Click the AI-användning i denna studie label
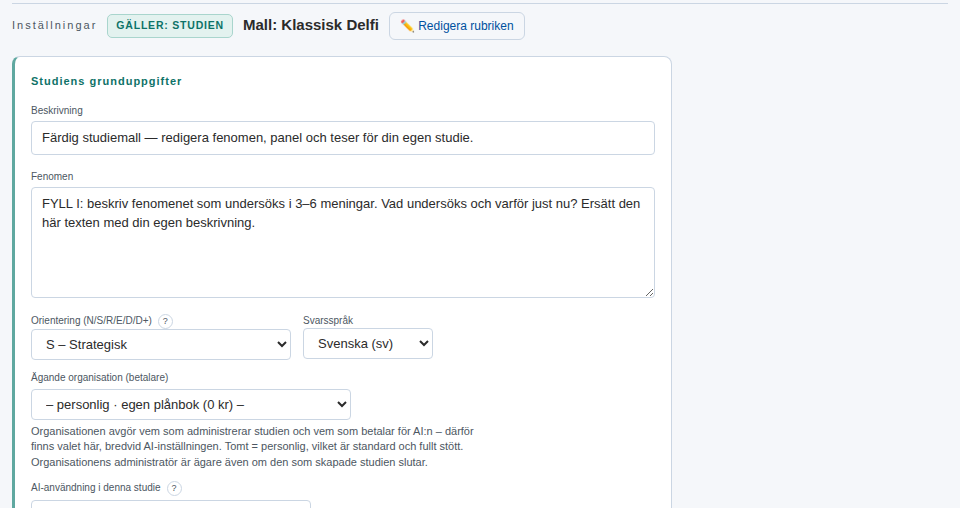Image resolution: width=960 pixels, height=508 pixels. click(96, 487)
